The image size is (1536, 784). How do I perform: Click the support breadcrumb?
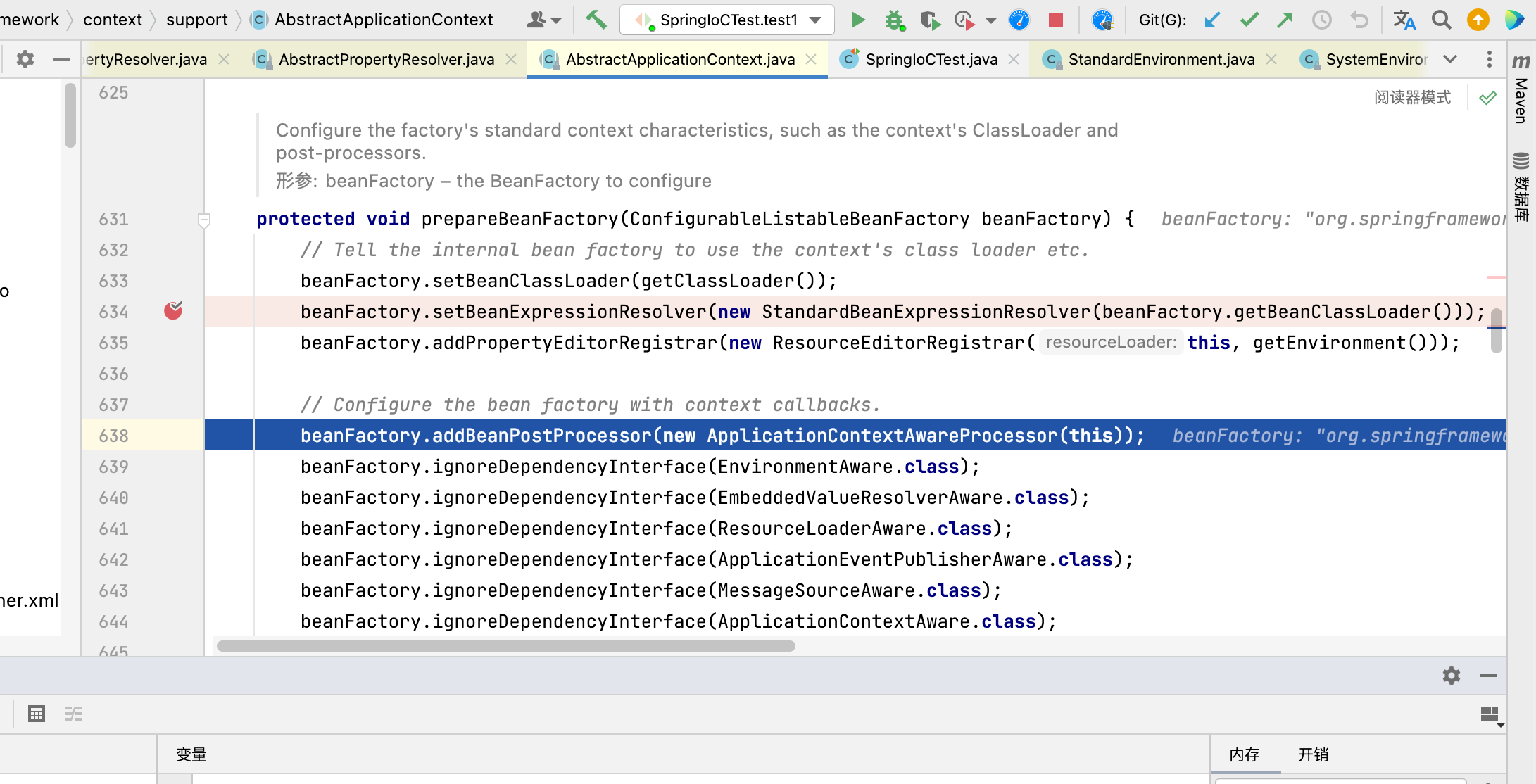[197, 20]
